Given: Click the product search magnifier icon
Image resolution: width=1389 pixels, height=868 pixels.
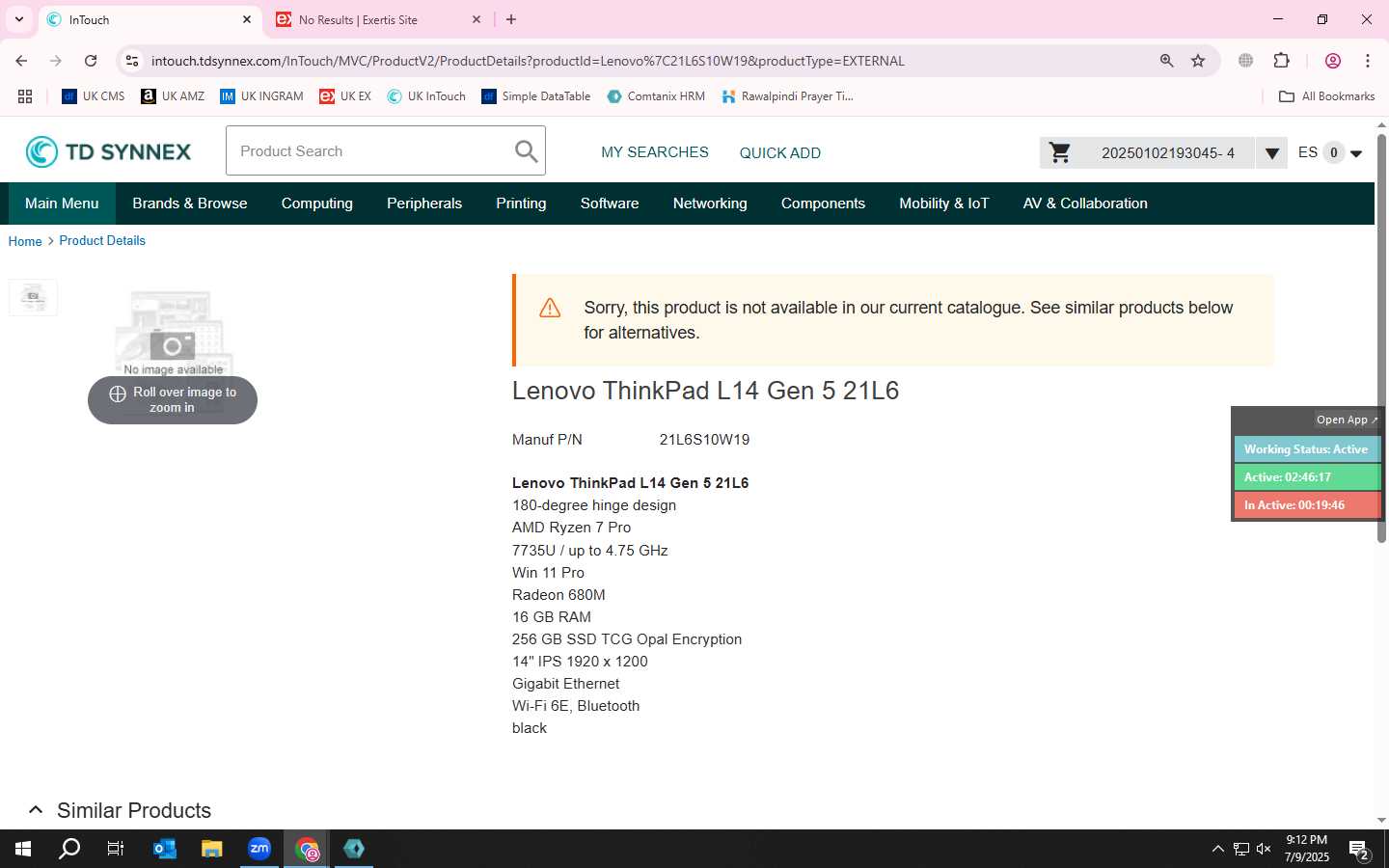Looking at the screenshot, I should click(526, 151).
